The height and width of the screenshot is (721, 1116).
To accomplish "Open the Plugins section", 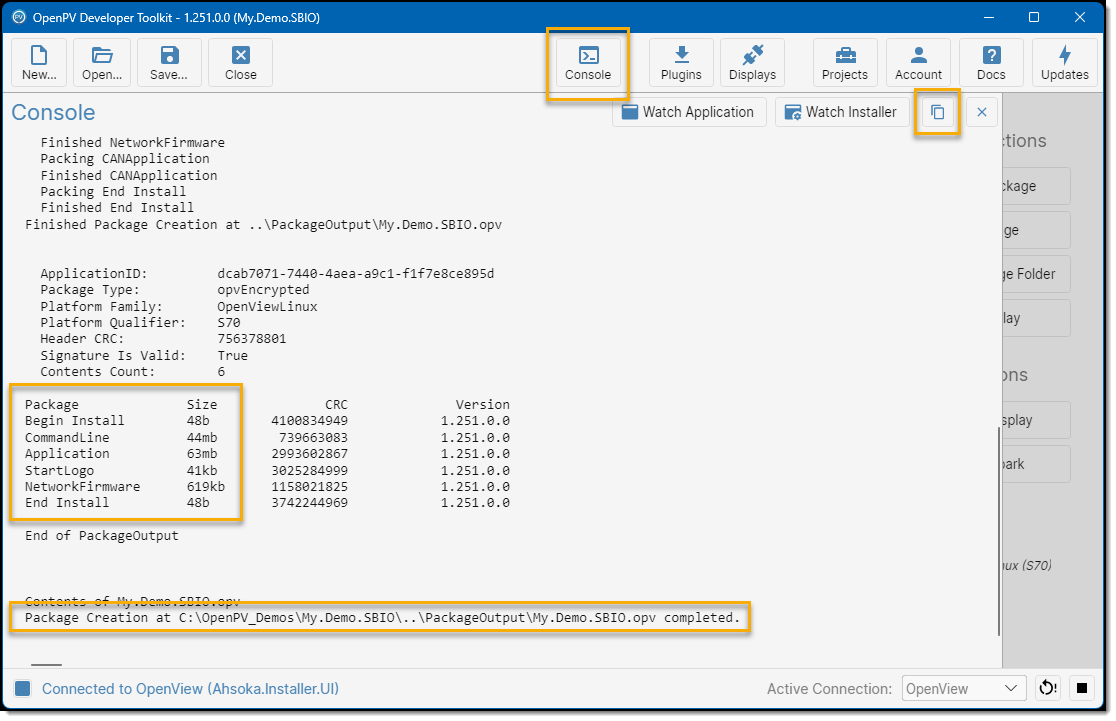I will 681,63.
